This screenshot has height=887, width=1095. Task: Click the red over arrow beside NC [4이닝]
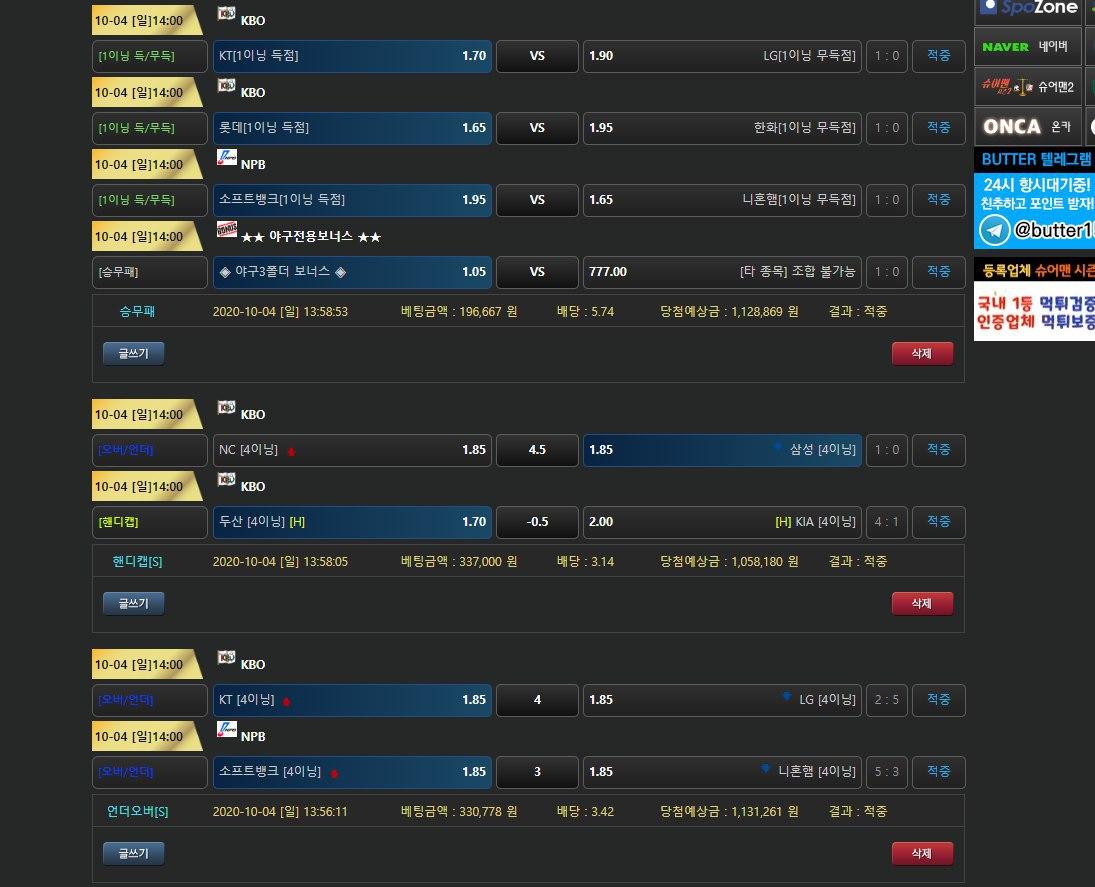pyautogui.click(x=291, y=452)
